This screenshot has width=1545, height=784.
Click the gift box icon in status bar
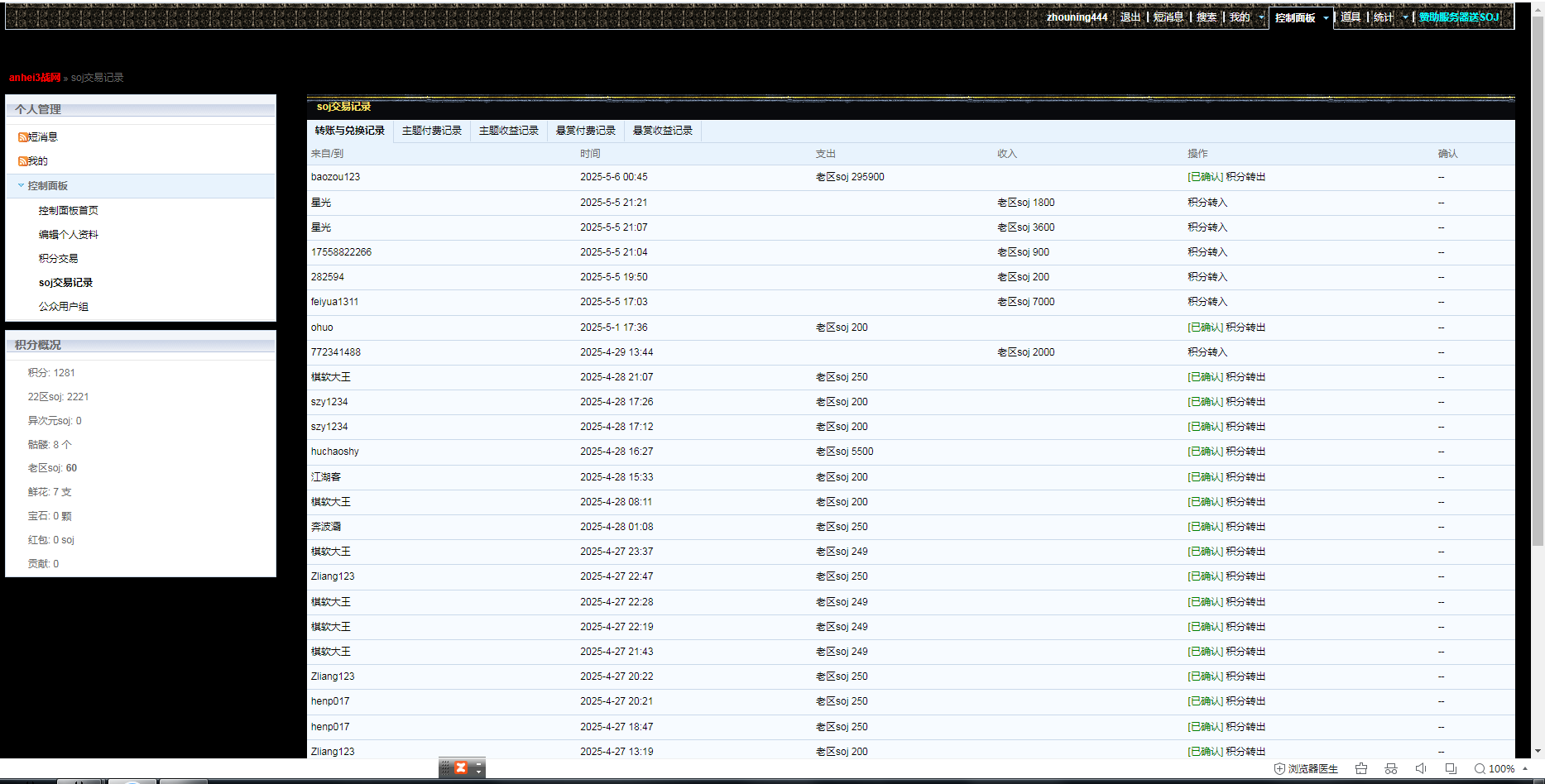[x=1361, y=769]
